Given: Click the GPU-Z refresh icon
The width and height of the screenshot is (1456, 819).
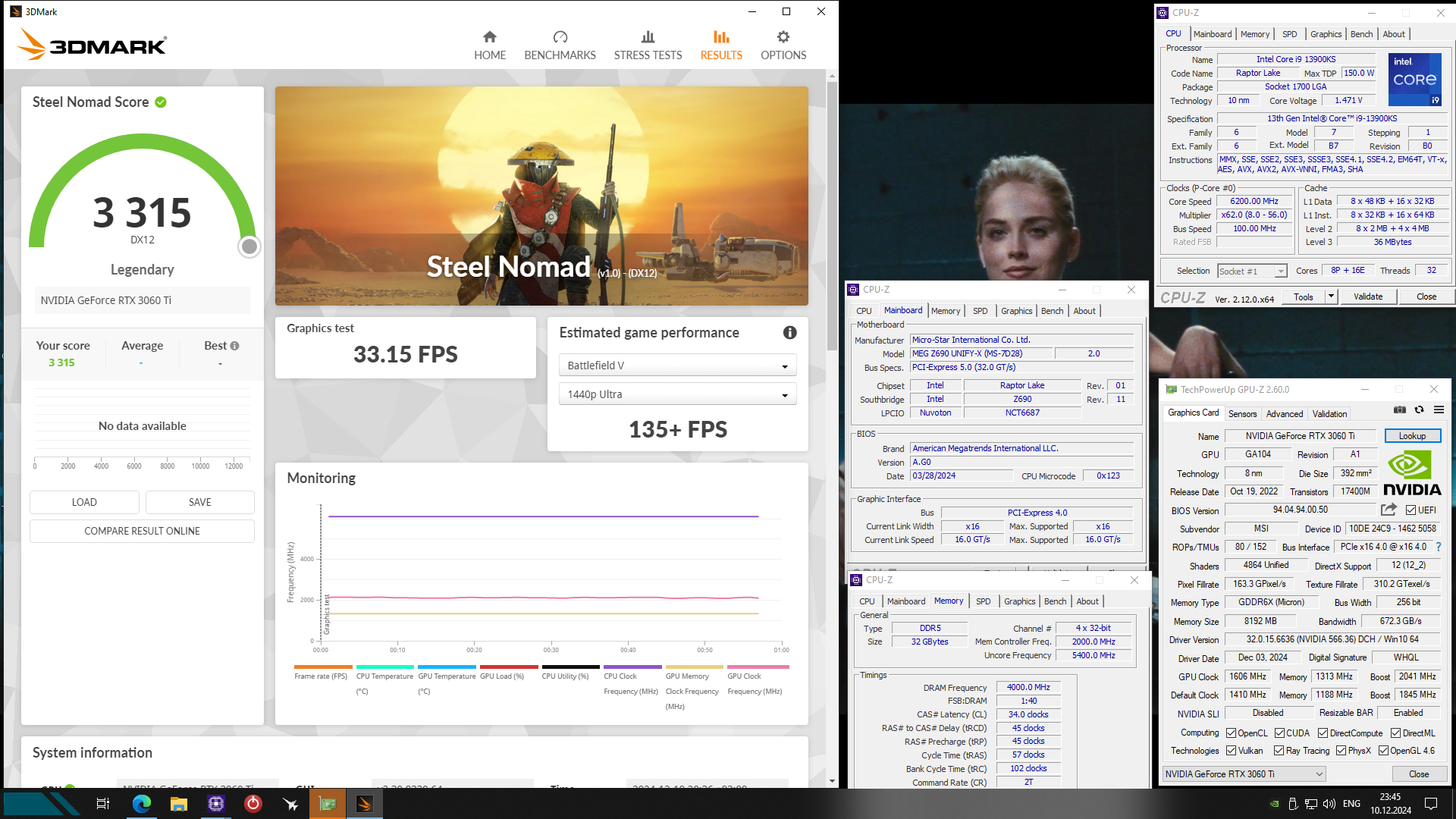Looking at the screenshot, I should 1420,409.
